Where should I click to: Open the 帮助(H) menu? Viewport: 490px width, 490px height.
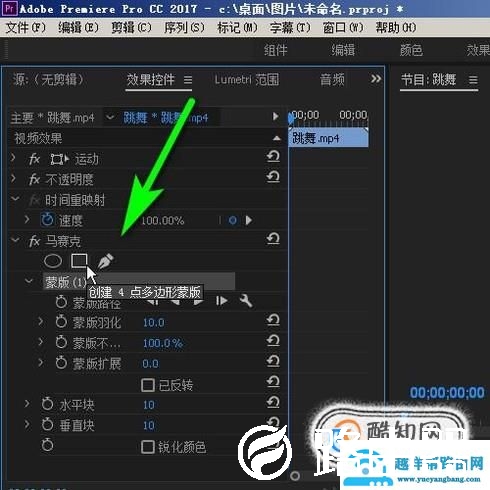(396, 27)
